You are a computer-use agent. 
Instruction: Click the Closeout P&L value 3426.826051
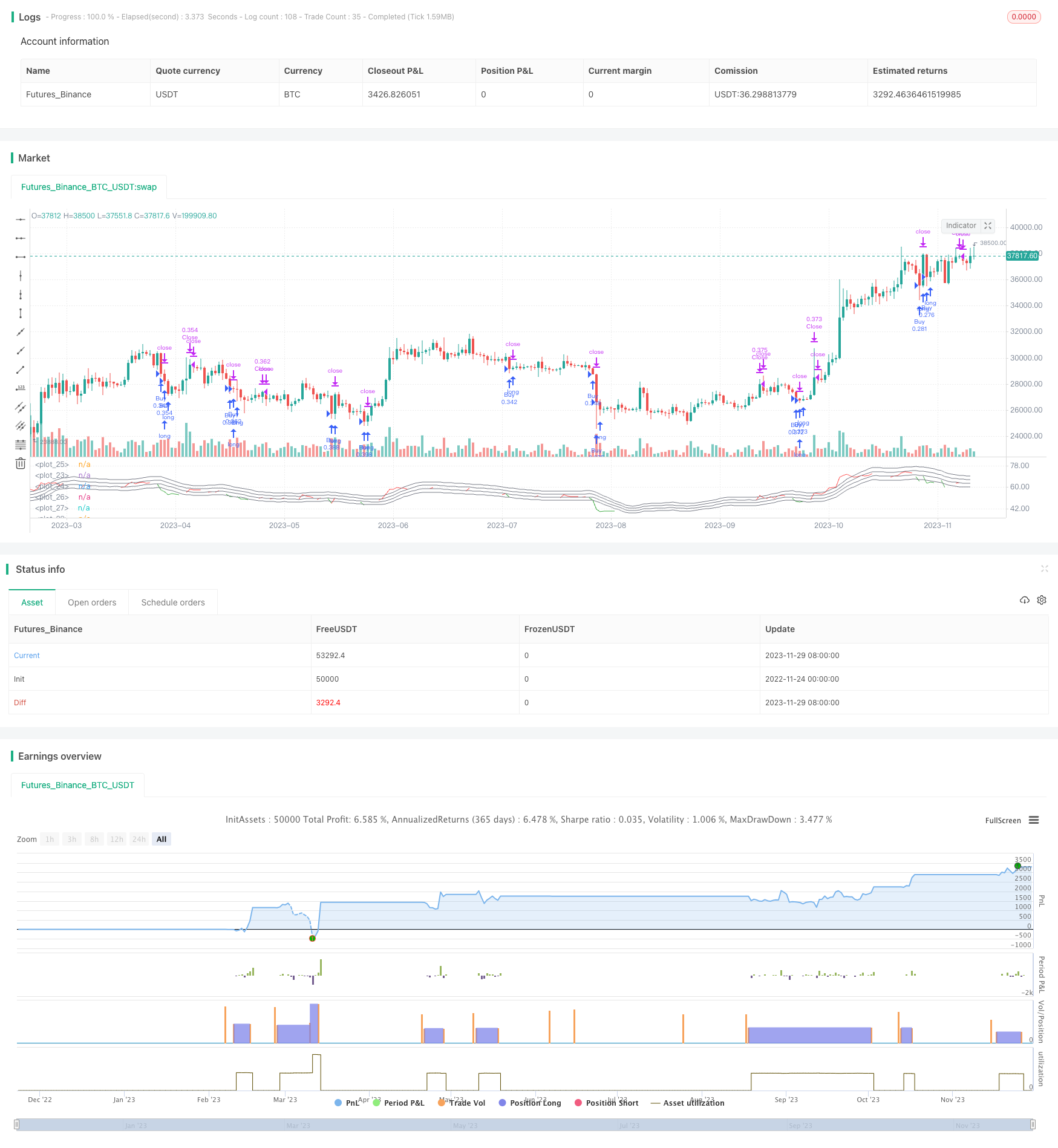click(x=394, y=94)
